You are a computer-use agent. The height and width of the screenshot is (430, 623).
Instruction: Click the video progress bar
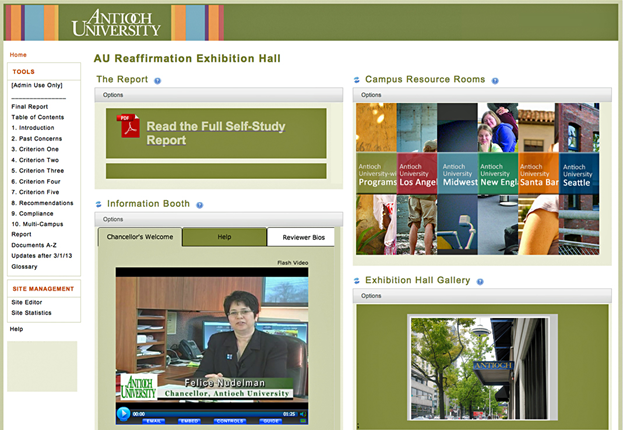(213, 414)
